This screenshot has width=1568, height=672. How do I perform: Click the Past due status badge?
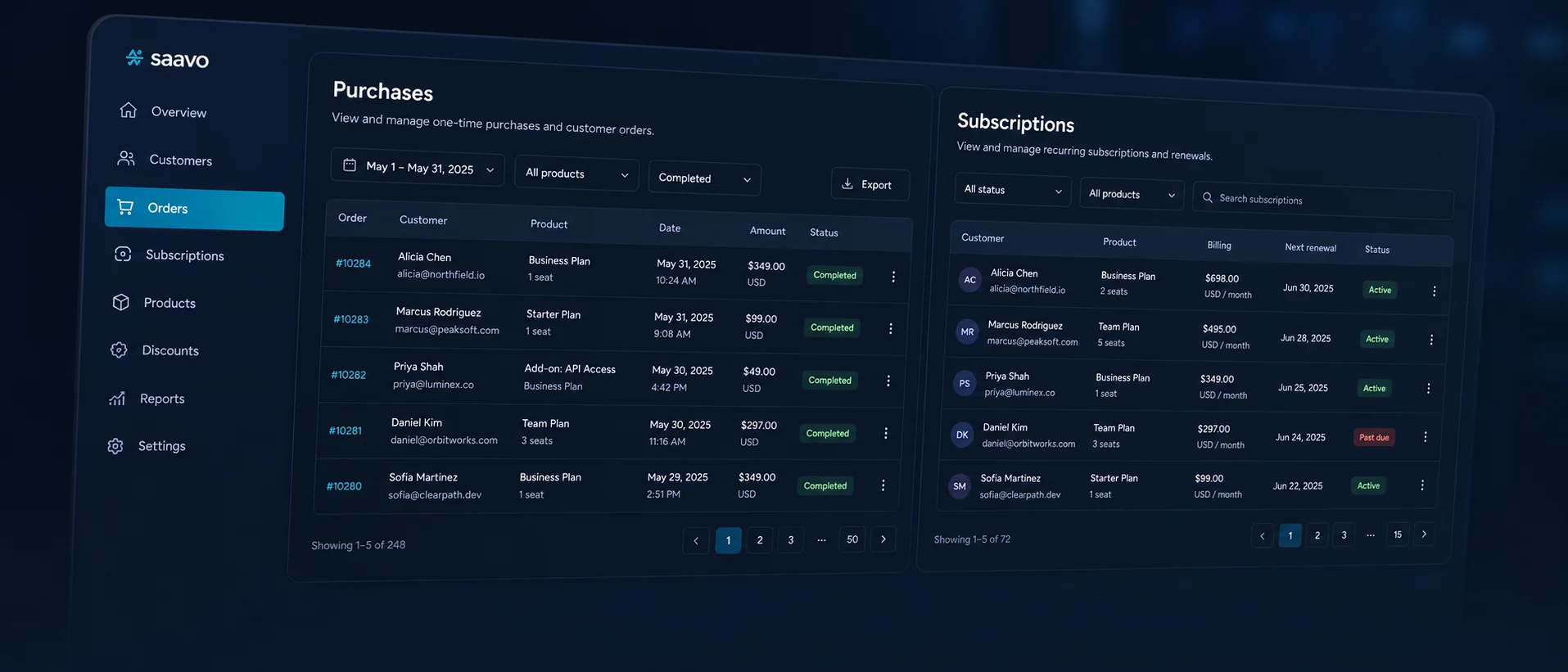tap(1374, 437)
